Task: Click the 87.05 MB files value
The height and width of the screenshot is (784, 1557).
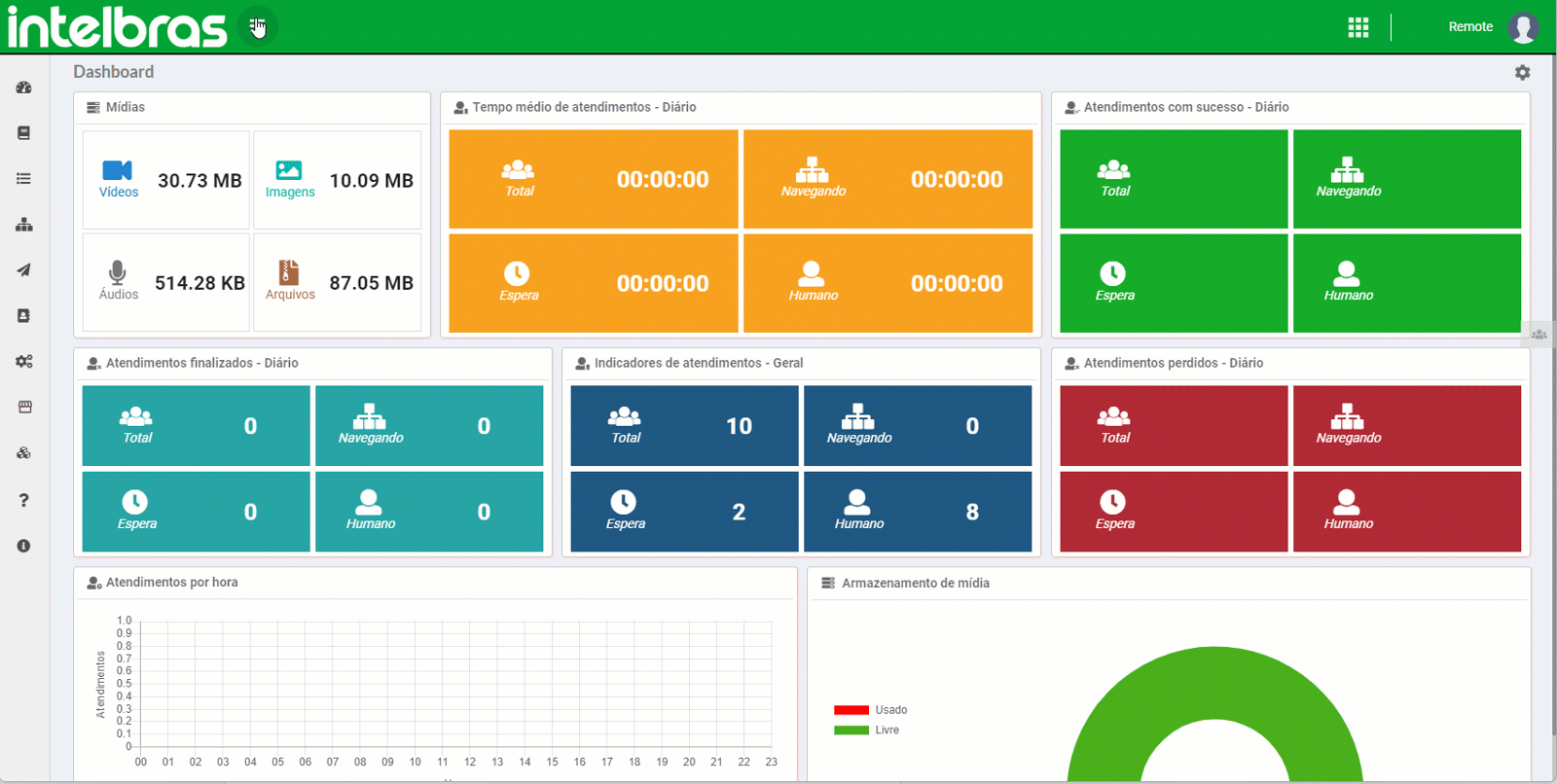Action: 372,283
